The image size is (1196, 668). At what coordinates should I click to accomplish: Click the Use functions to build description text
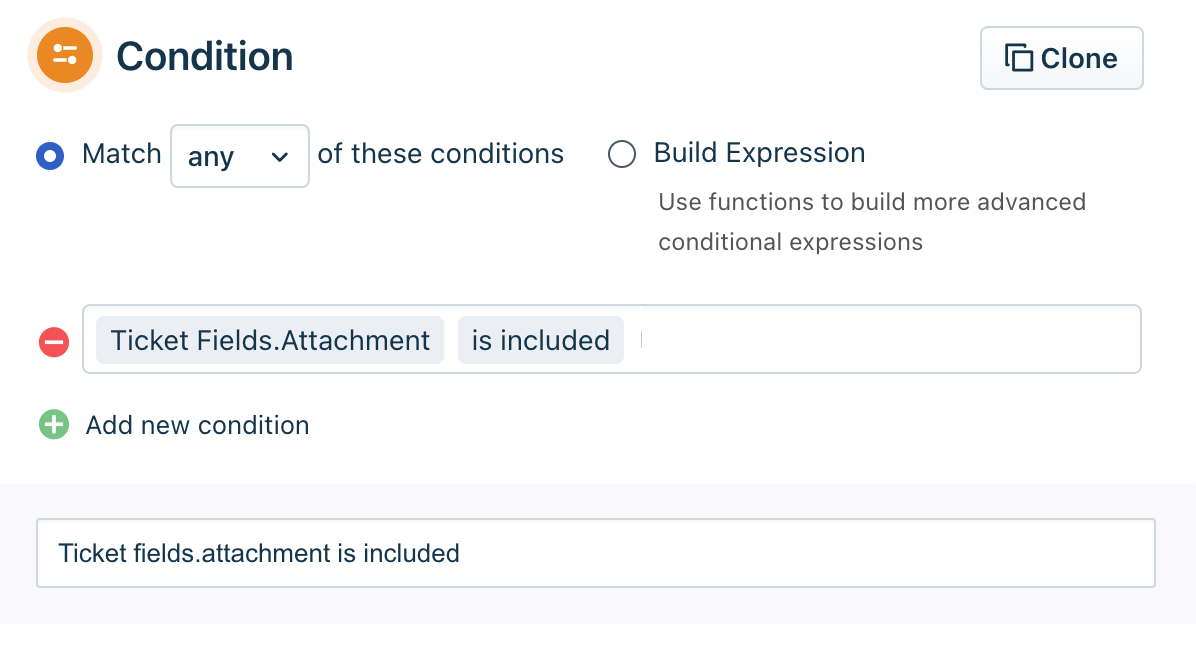(872, 222)
